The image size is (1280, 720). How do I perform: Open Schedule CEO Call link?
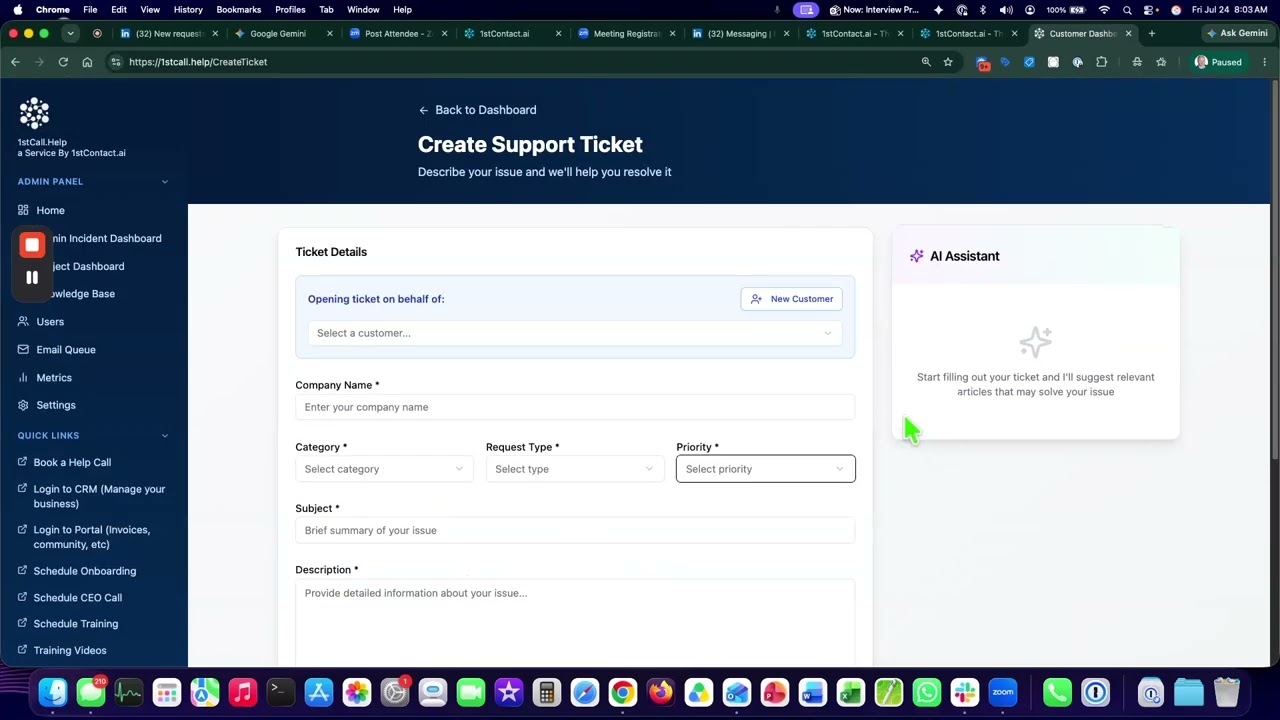pos(78,598)
